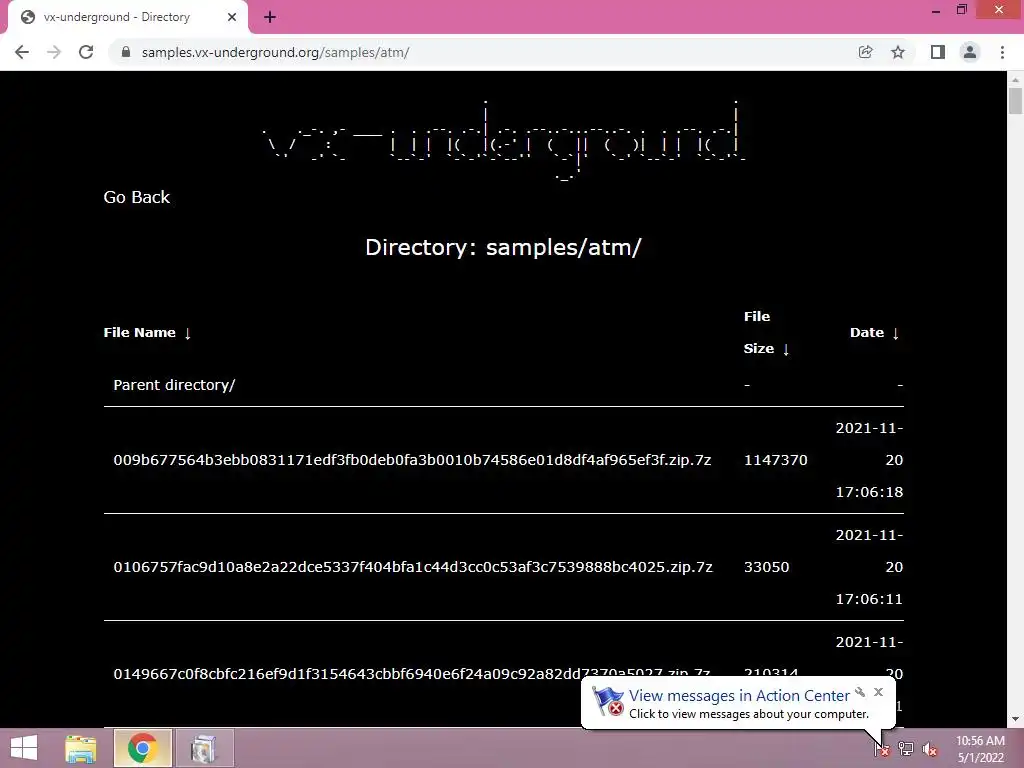Sort by Date arrow

click(x=896, y=333)
